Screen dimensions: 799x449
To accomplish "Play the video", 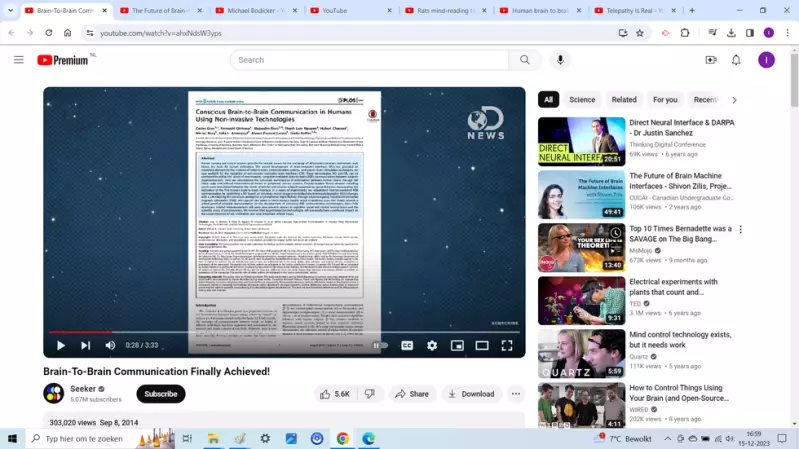I will [x=61, y=346].
